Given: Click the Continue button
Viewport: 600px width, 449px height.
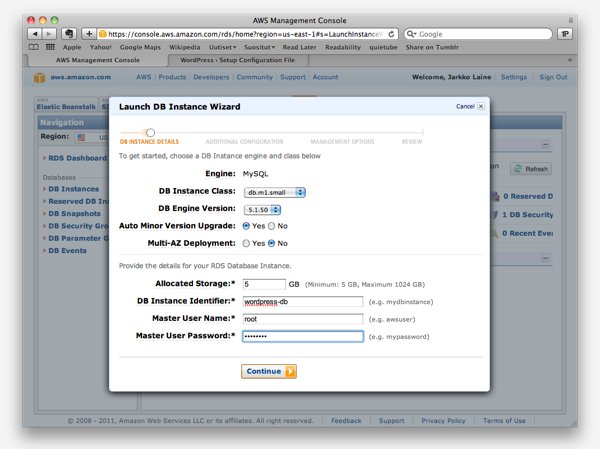Looking at the screenshot, I should click(269, 371).
